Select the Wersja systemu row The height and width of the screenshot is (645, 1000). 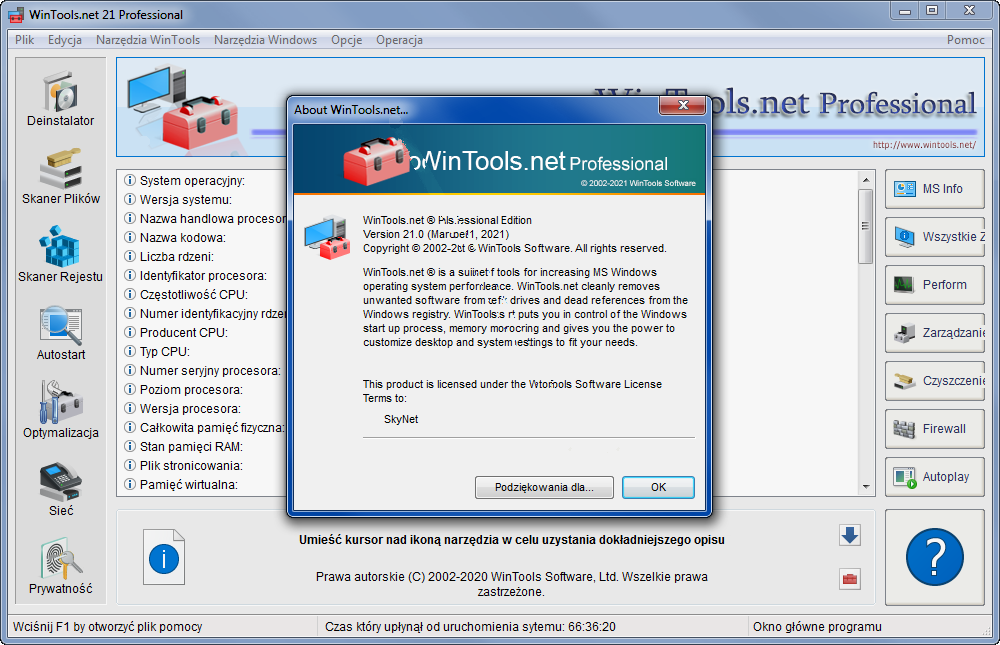coord(178,200)
